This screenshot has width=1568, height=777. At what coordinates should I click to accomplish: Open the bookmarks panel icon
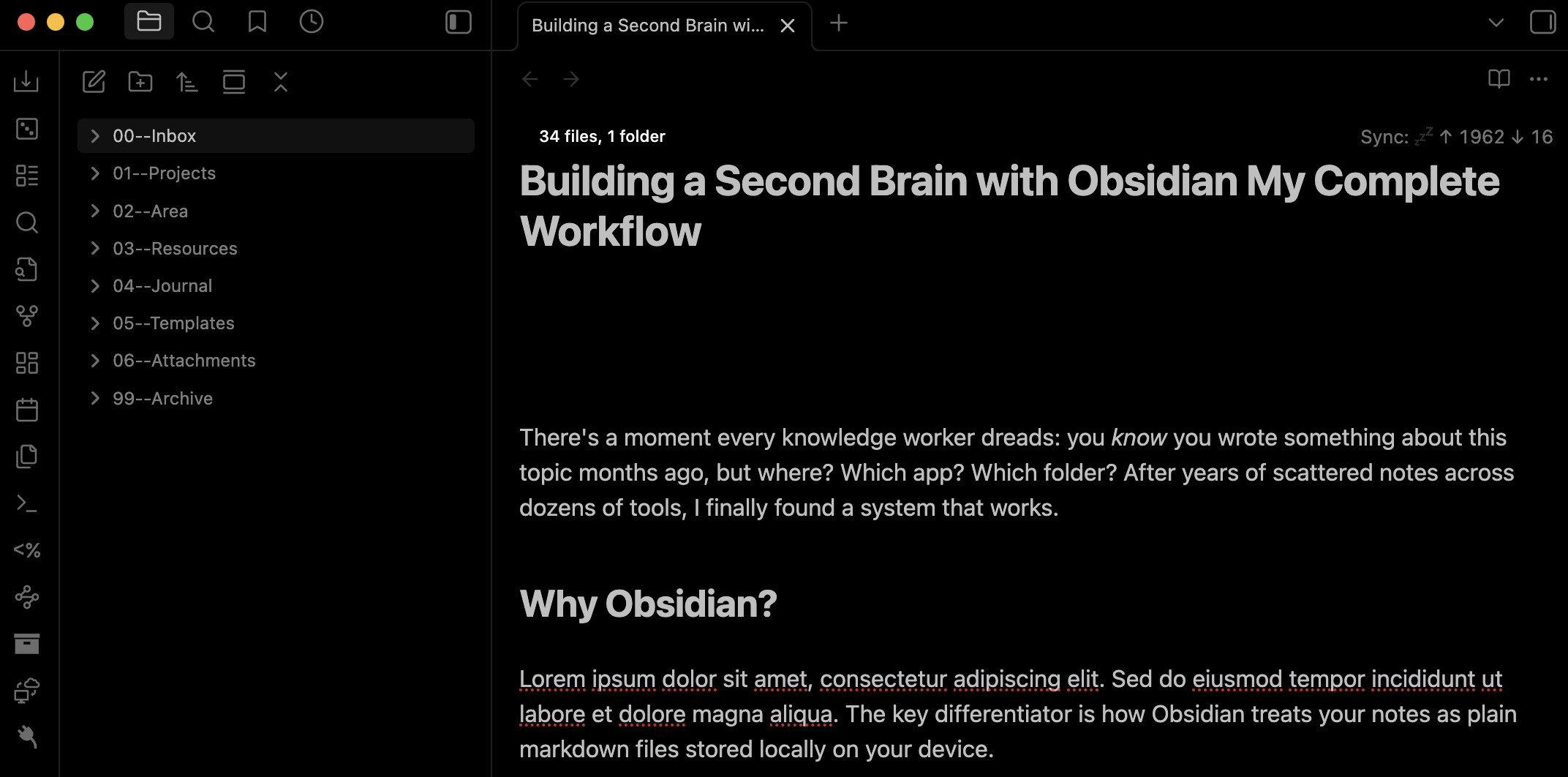tap(257, 22)
